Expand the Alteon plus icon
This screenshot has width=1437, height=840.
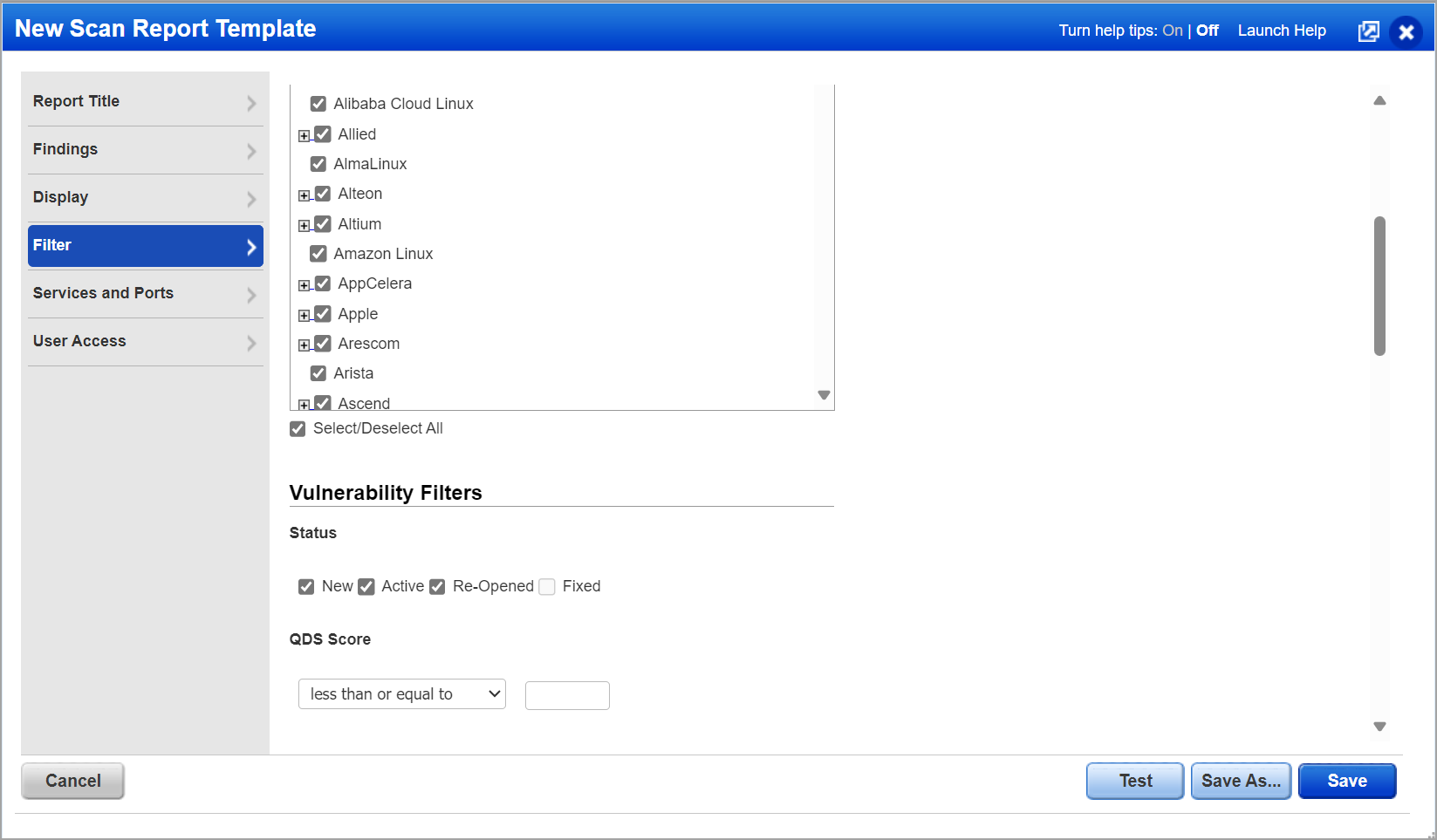point(304,195)
